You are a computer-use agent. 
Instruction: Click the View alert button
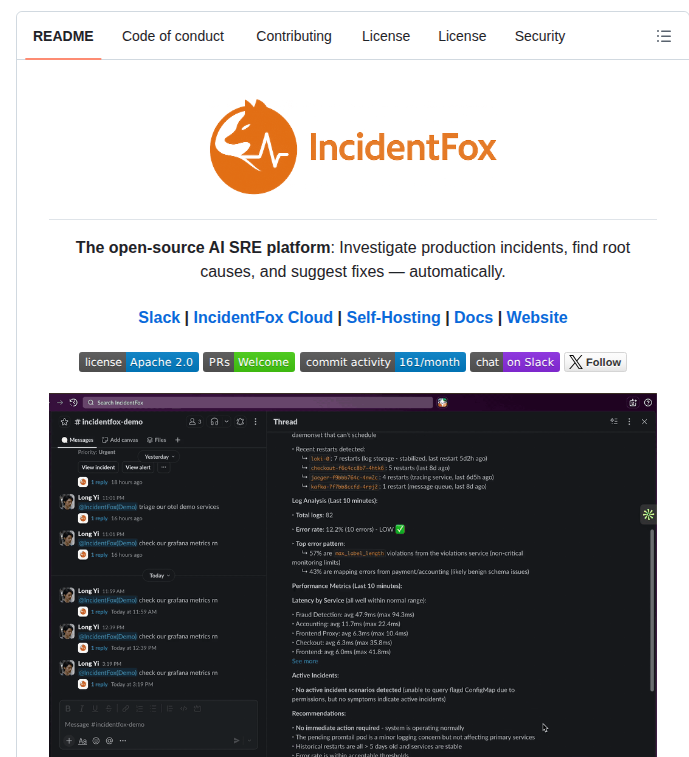pyautogui.click(x=138, y=467)
